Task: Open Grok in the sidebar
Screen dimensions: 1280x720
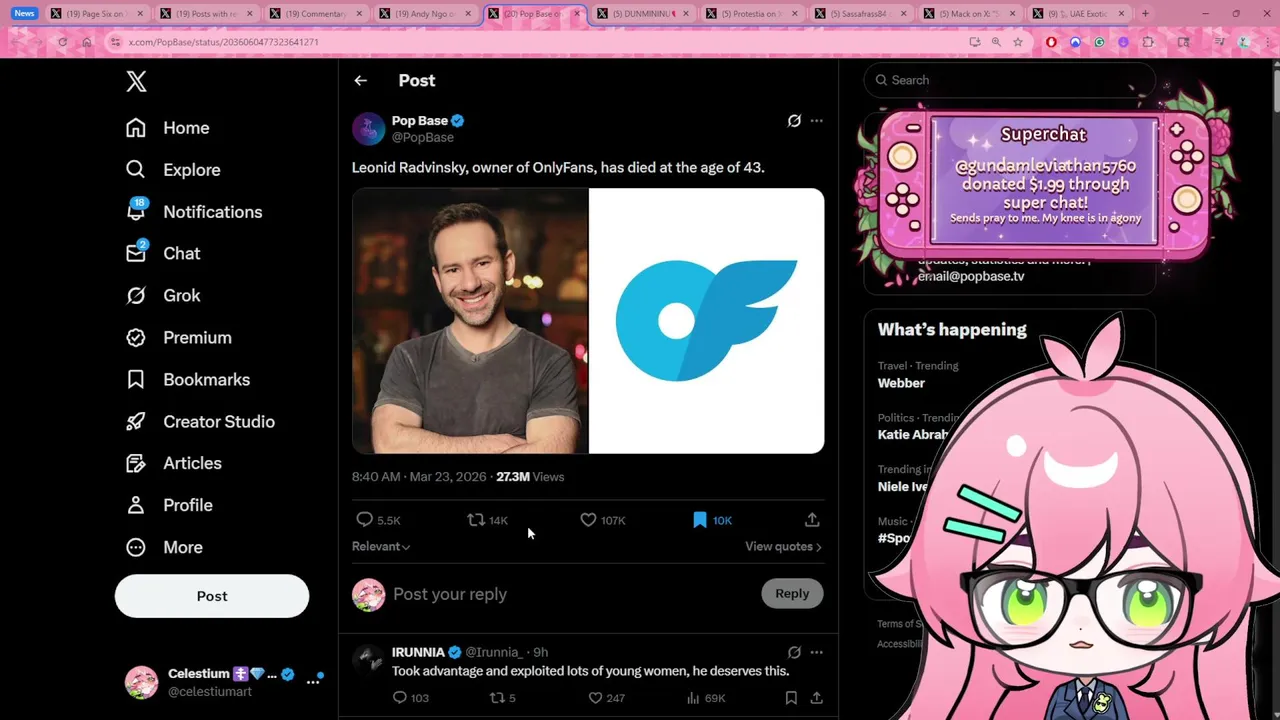Action: [x=163, y=296]
